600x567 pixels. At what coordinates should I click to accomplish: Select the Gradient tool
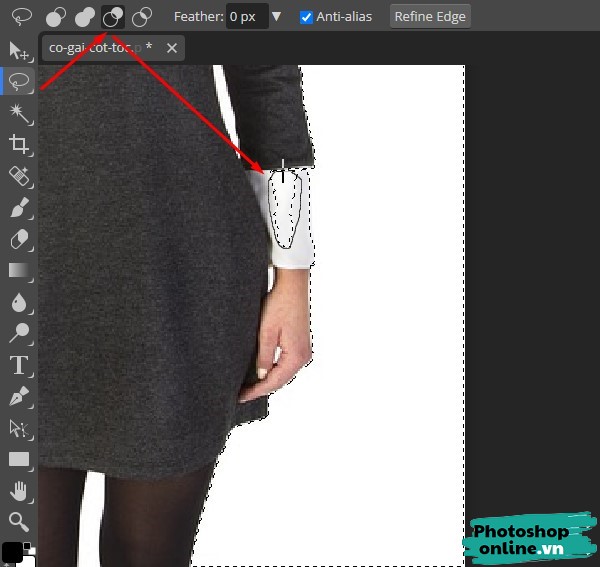click(x=18, y=270)
